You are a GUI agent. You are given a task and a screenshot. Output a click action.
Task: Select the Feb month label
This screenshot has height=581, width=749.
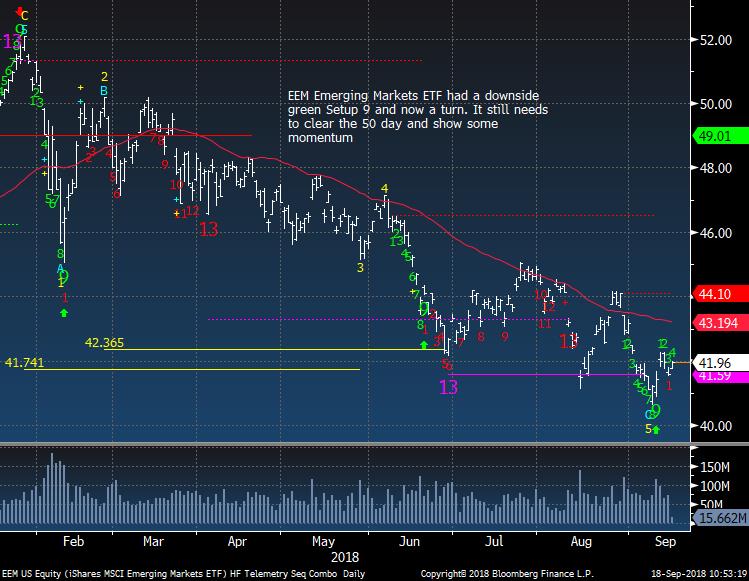click(x=73, y=541)
